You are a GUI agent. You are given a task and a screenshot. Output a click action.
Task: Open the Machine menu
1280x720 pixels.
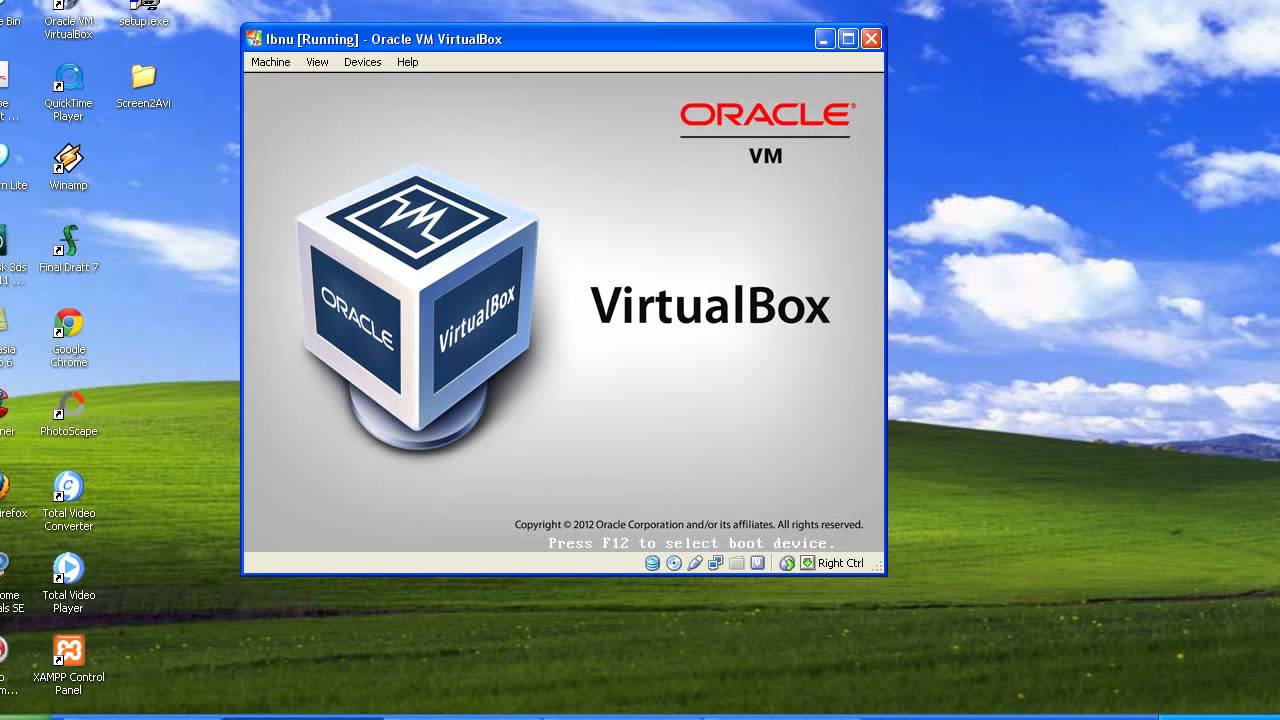coord(270,62)
